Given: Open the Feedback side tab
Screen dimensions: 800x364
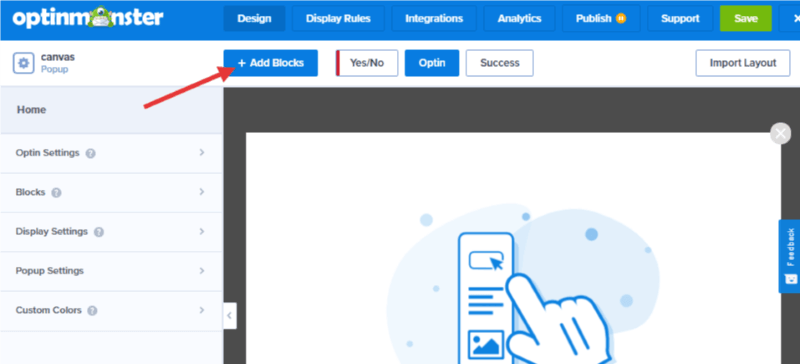Looking at the screenshot, I should coord(790,256).
